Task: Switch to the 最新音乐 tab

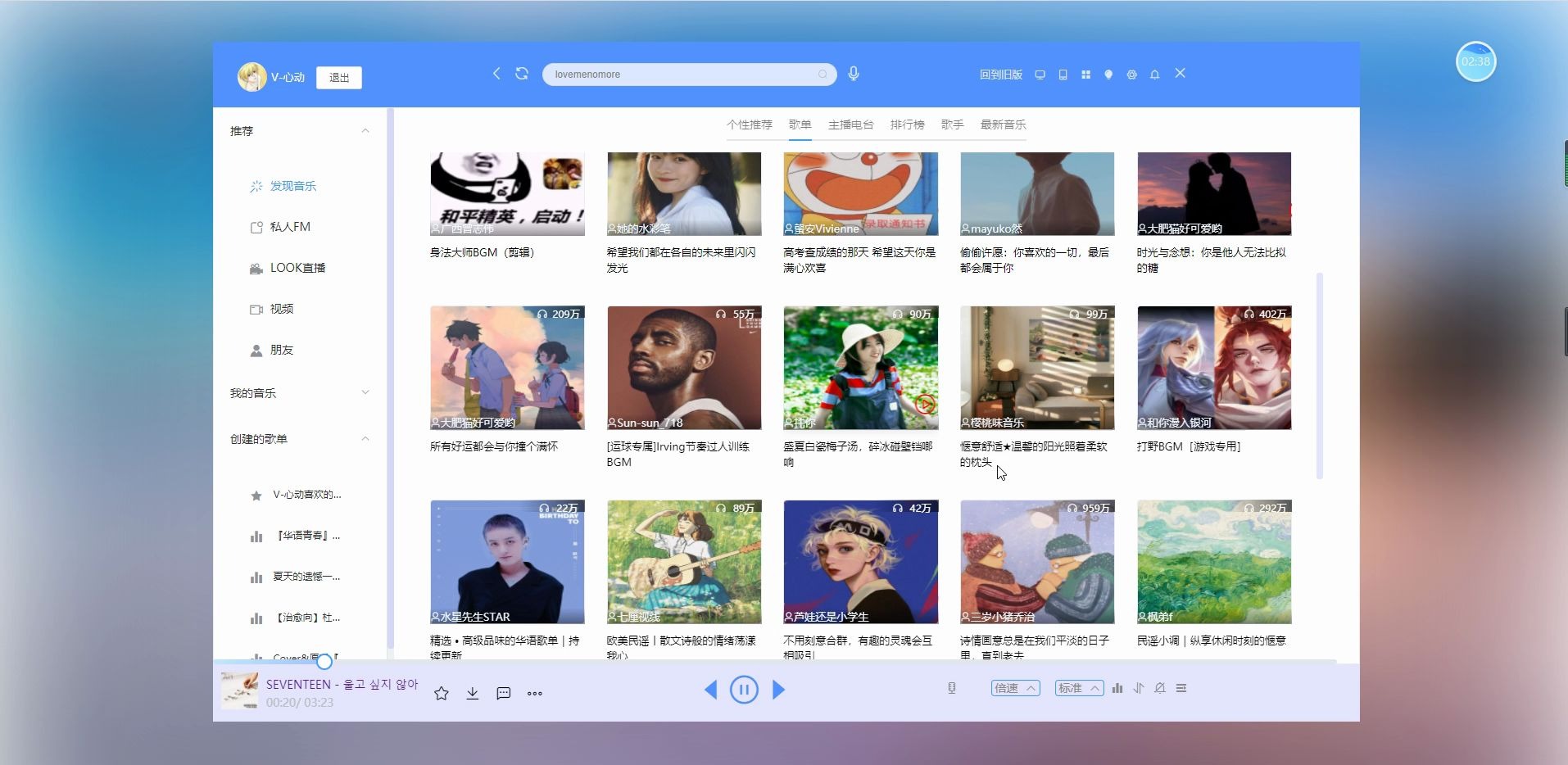Action: pyautogui.click(x=1003, y=124)
